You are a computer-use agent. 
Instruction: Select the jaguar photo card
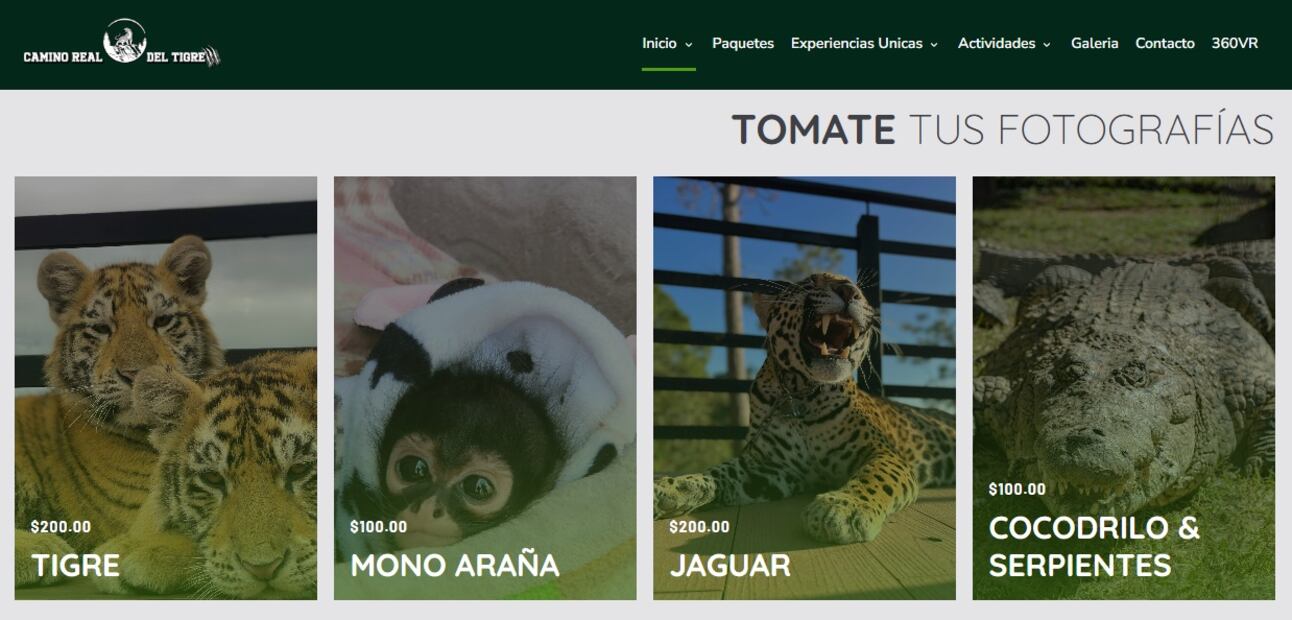pos(804,388)
